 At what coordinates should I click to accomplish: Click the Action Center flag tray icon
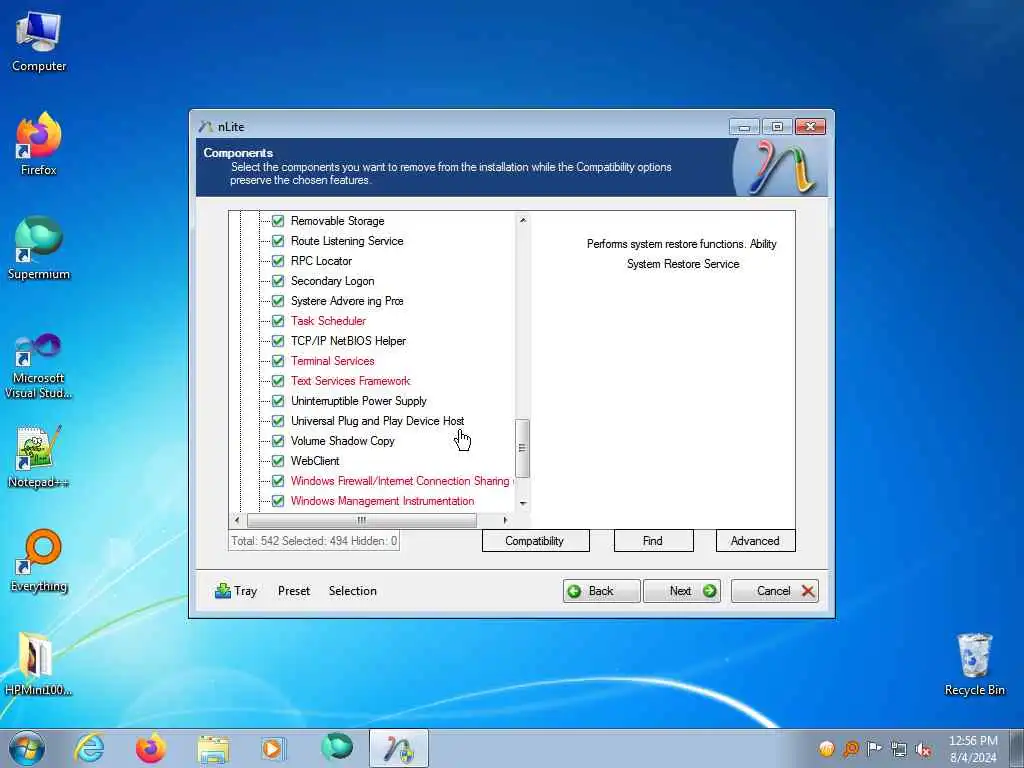[x=874, y=748]
